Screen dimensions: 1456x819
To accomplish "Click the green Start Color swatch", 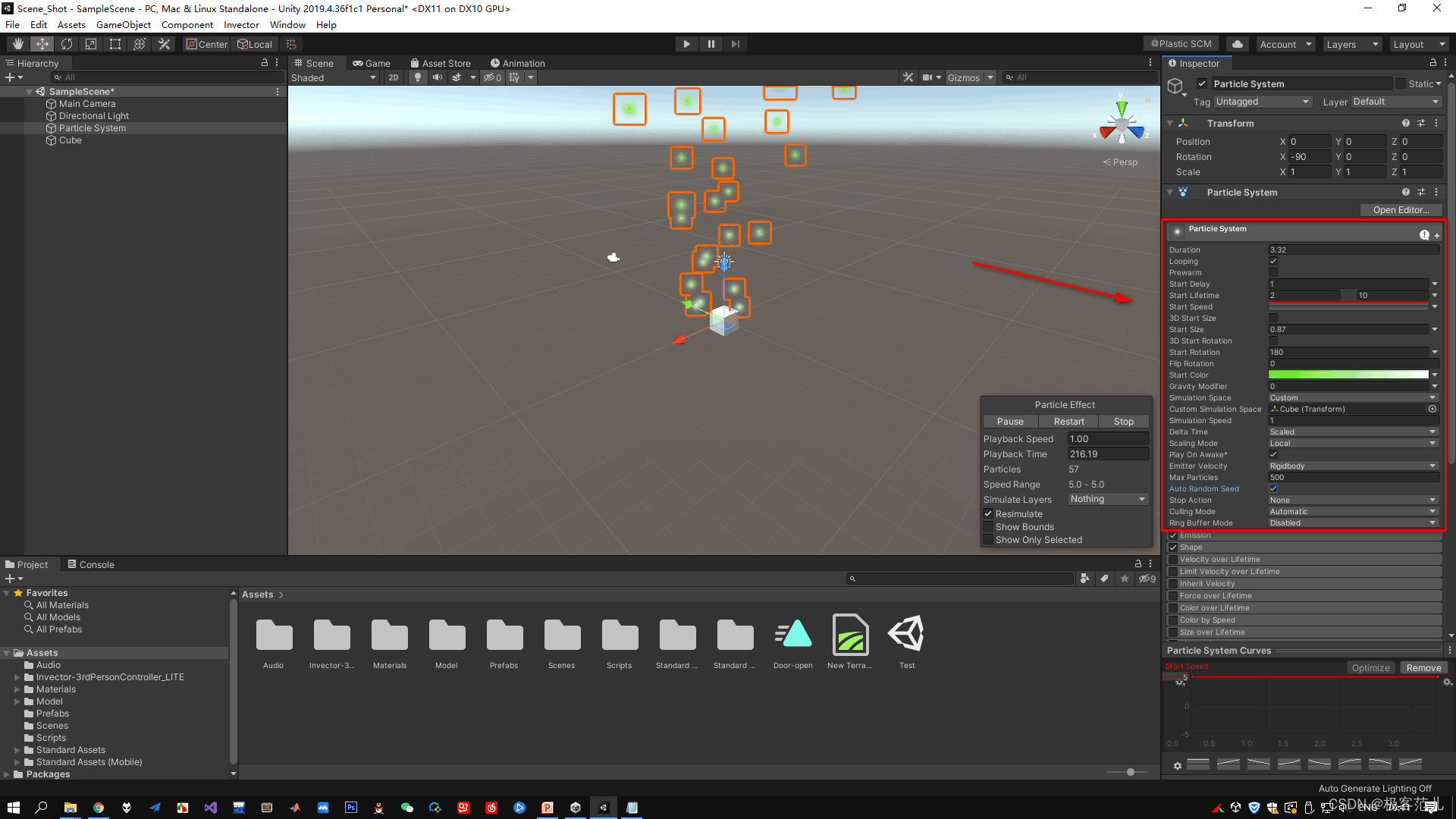I will pos(1348,375).
